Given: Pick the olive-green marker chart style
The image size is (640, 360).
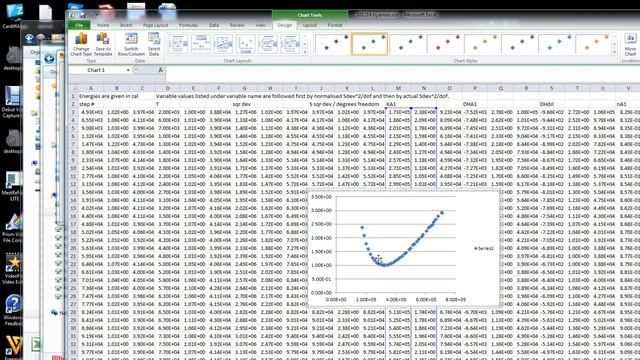Looking at the screenshot, I should pyautogui.click(x=482, y=44).
